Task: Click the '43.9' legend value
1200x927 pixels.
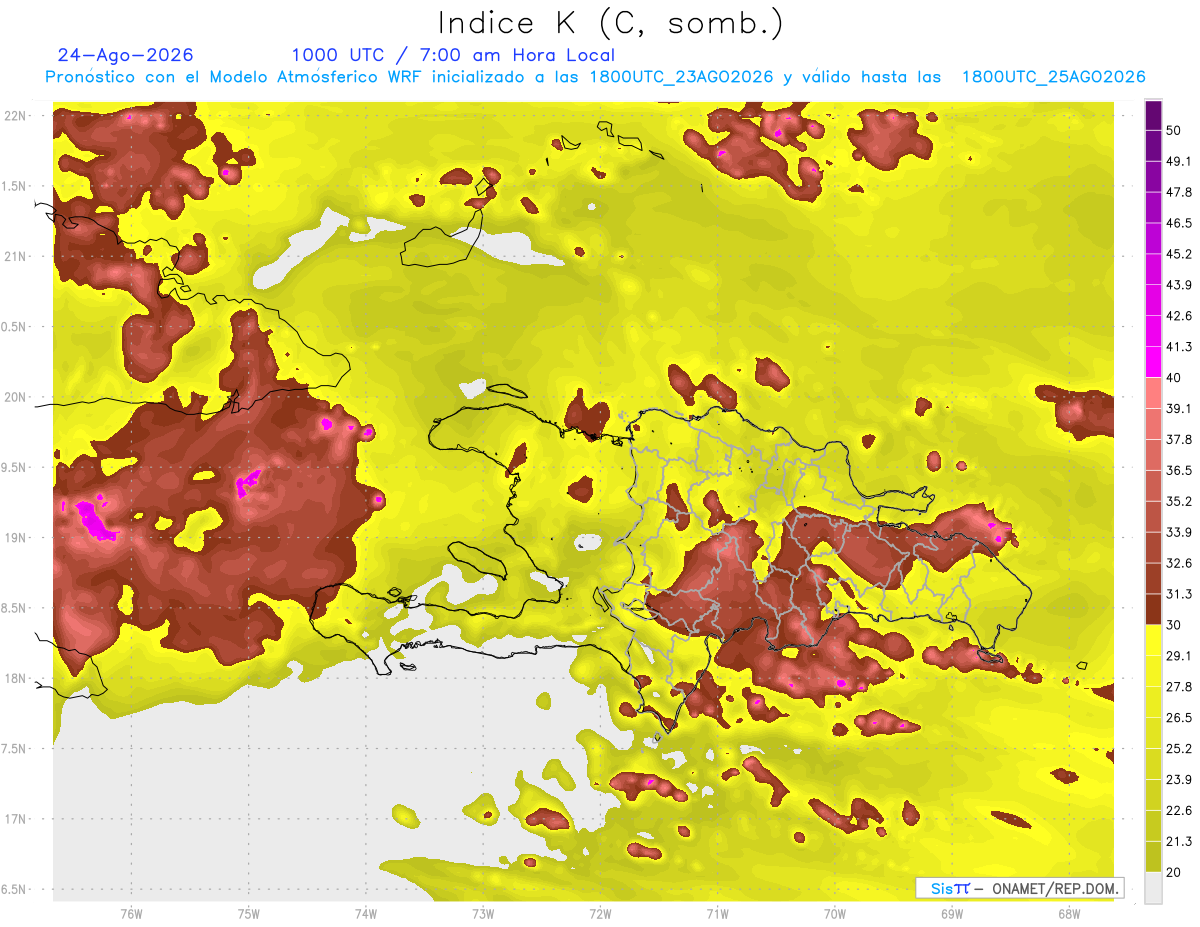Action: click(x=1178, y=285)
